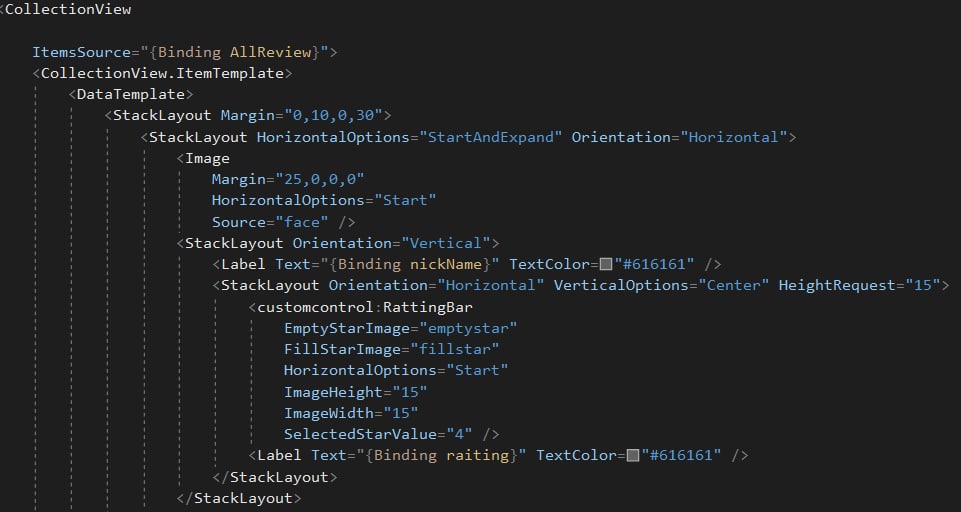Click color swatch beside raiting TextColor #616161

[633, 455]
